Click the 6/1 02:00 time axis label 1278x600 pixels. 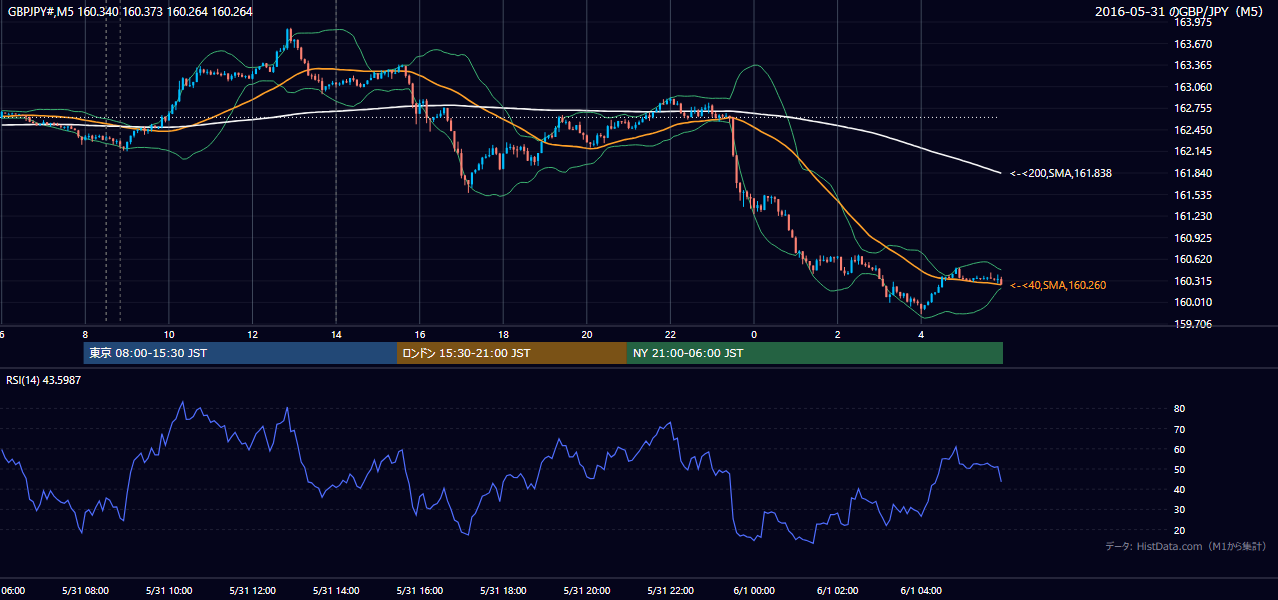[x=838, y=590]
